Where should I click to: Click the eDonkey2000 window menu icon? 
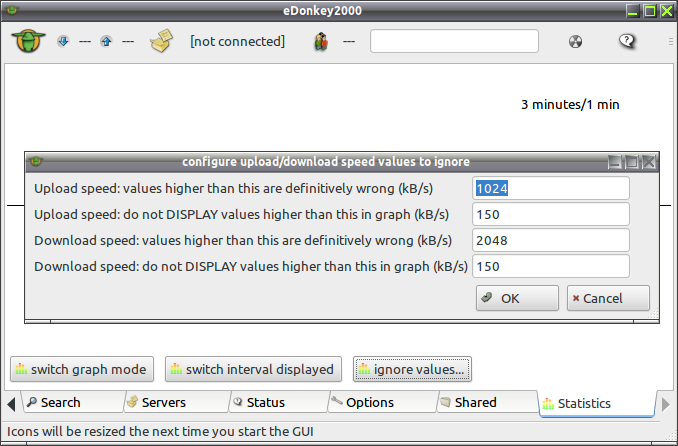pyautogui.click(x=12, y=10)
